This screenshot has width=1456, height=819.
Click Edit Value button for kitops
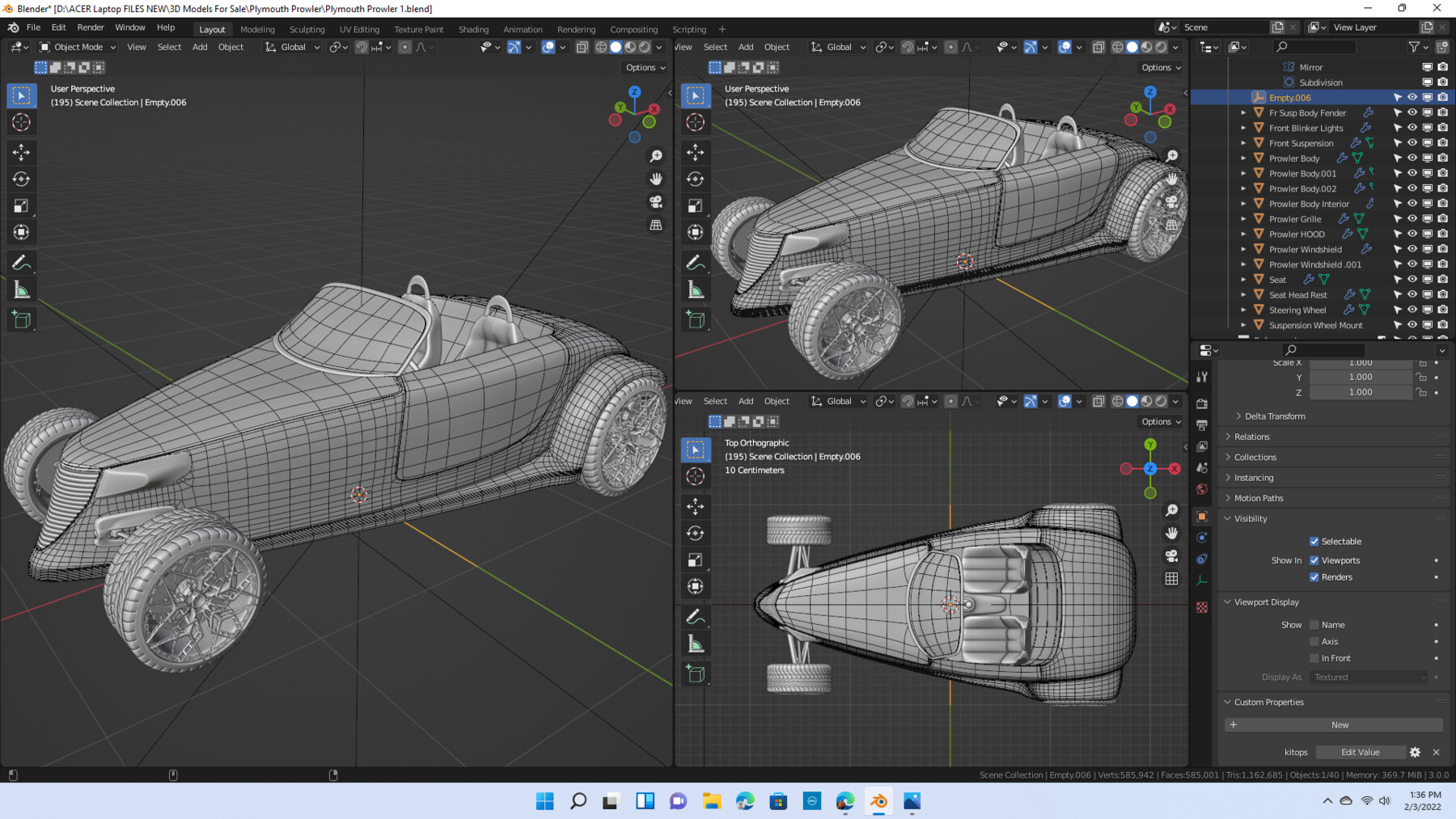tap(1361, 752)
